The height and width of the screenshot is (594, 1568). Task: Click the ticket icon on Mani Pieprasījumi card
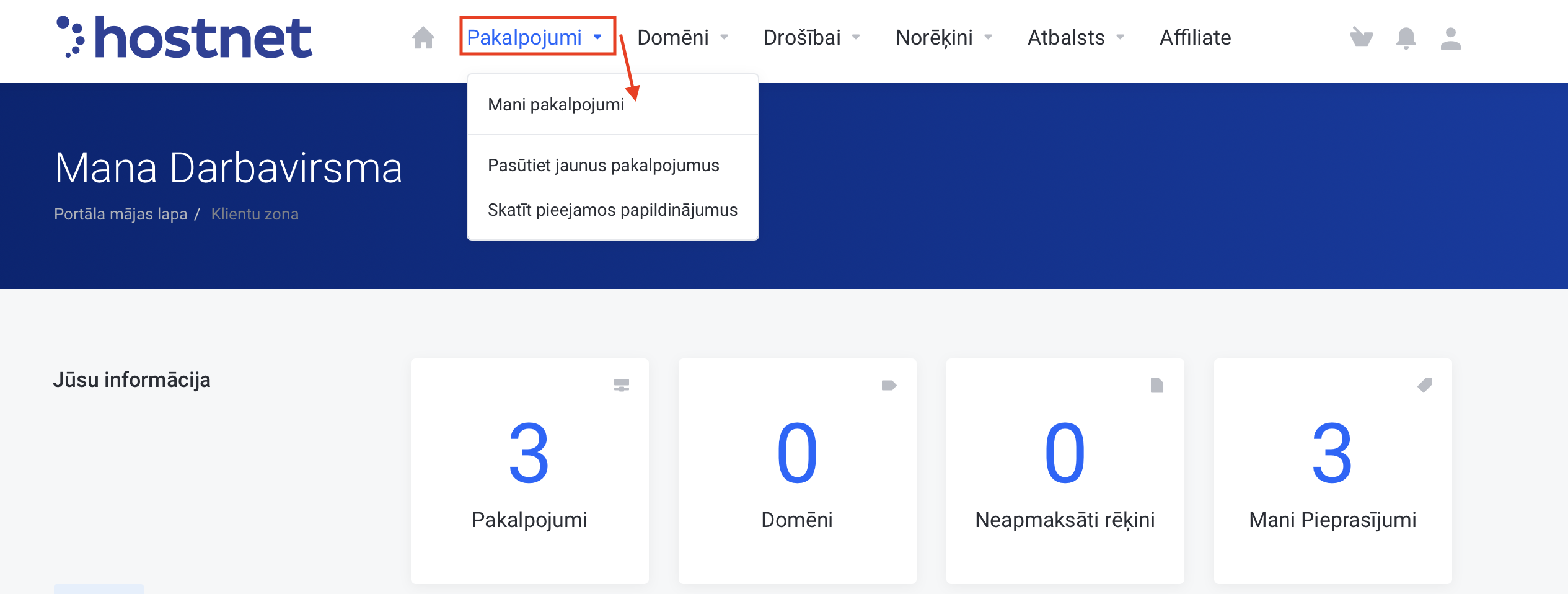click(1424, 386)
